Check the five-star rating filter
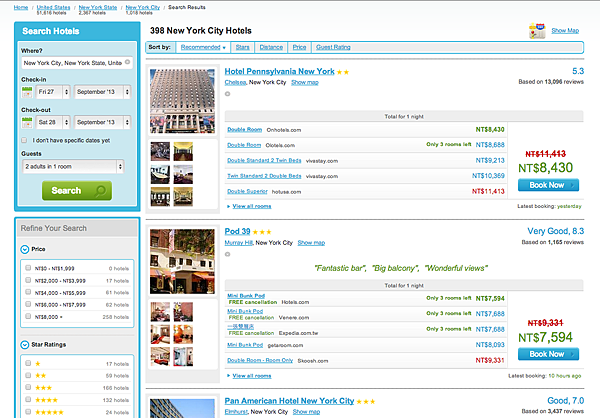The width and height of the screenshot is (600, 418). click(28, 412)
